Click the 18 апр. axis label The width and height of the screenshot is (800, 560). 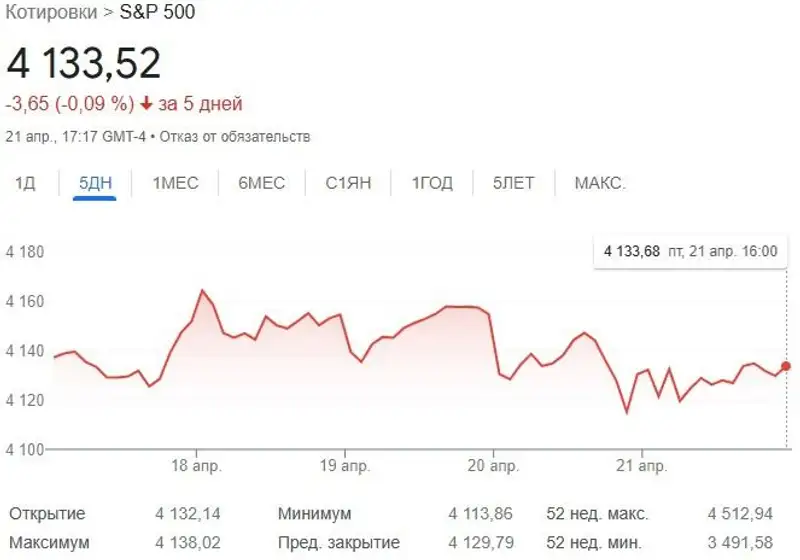(197, 466)
